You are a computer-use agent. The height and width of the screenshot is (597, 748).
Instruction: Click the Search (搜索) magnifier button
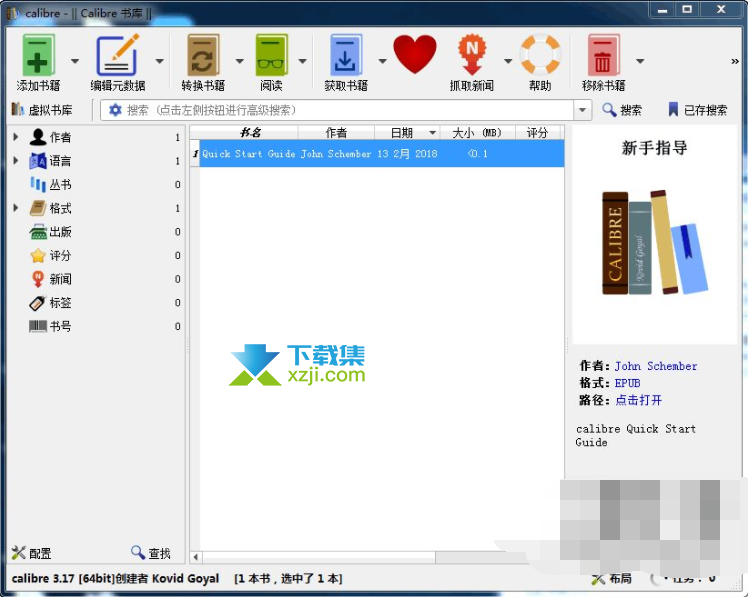pyautogui.click(x=622, y=110)
